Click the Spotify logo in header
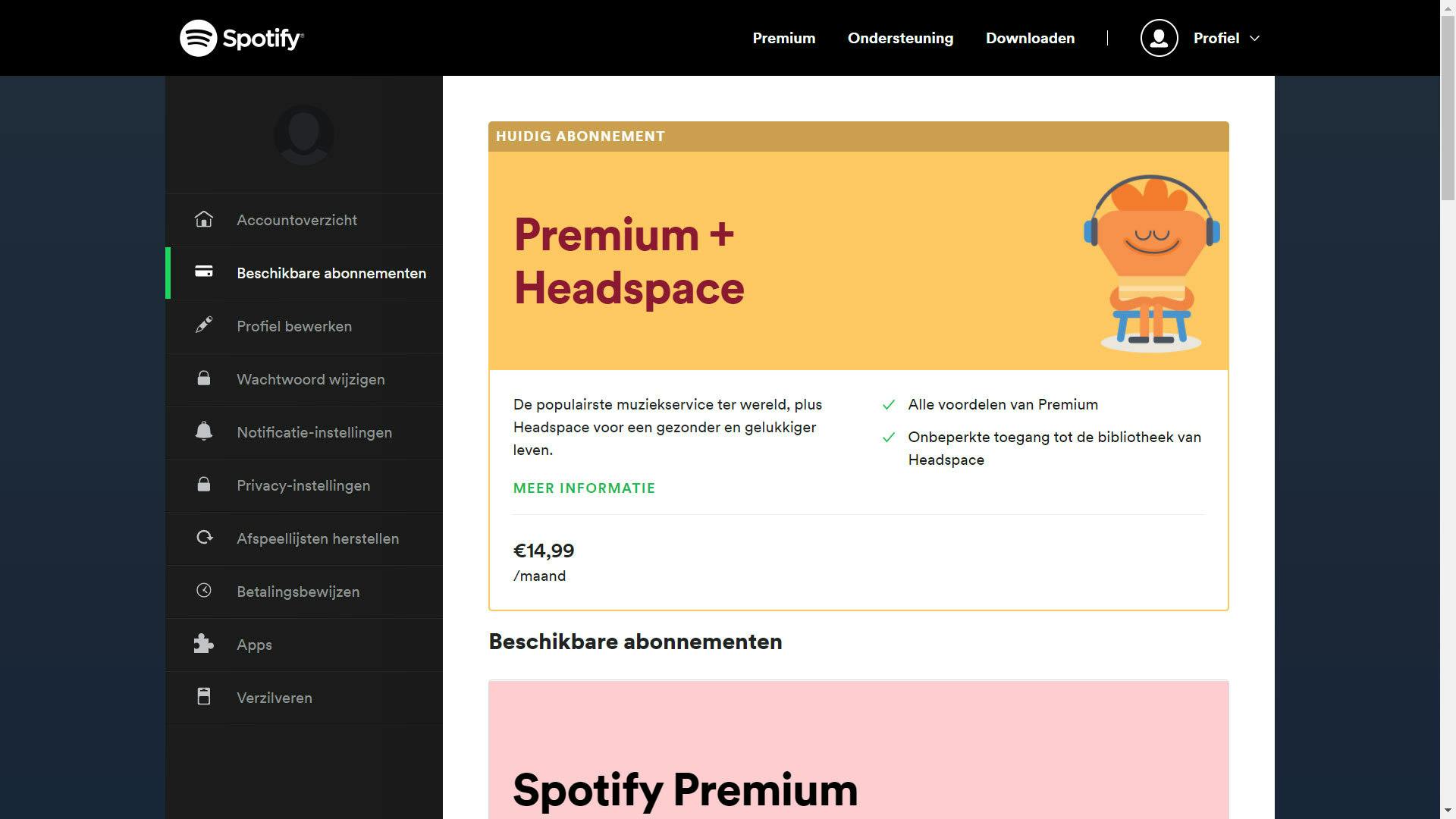 (x=241, y=38)
